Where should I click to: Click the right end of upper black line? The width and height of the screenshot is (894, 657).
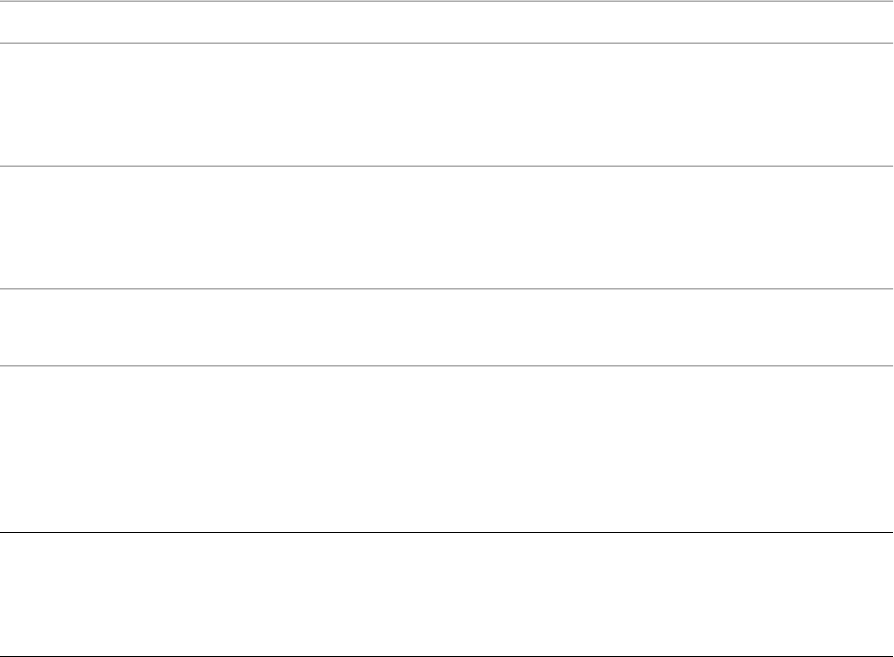(889, 533)
